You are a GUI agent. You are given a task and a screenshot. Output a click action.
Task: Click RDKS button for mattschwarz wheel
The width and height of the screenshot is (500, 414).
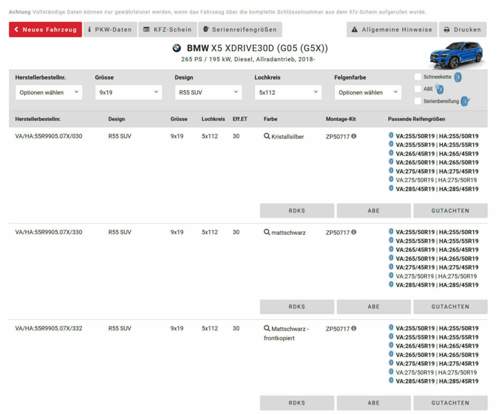coord(297,307)
